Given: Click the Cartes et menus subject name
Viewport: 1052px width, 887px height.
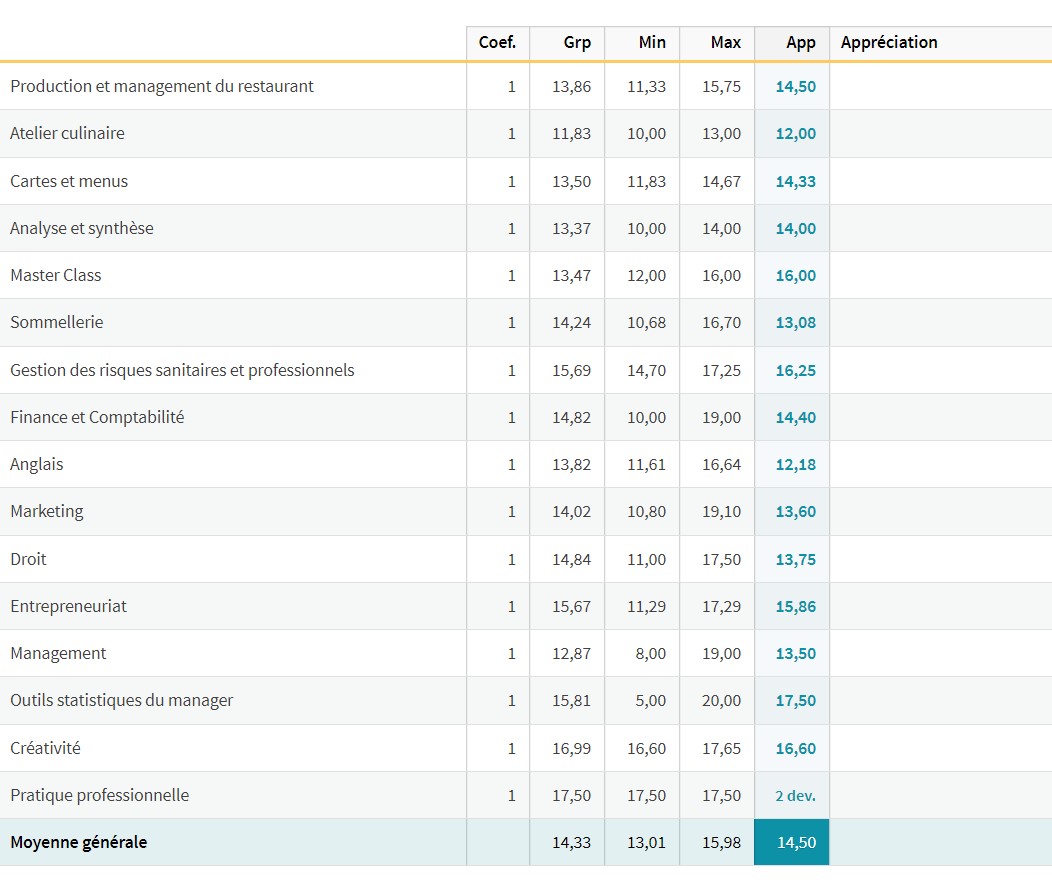Looking at the screenshot, I should 69,182.
